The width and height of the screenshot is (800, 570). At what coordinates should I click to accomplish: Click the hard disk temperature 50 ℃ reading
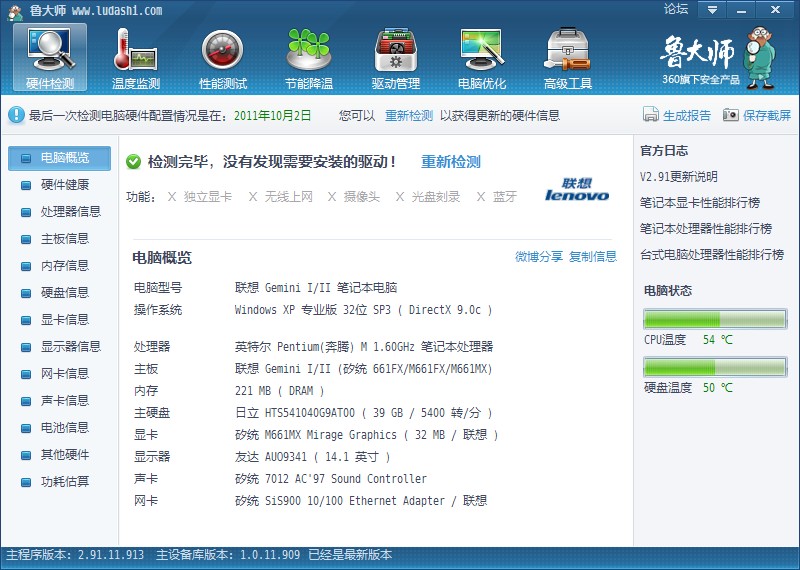tap(717, 388)
